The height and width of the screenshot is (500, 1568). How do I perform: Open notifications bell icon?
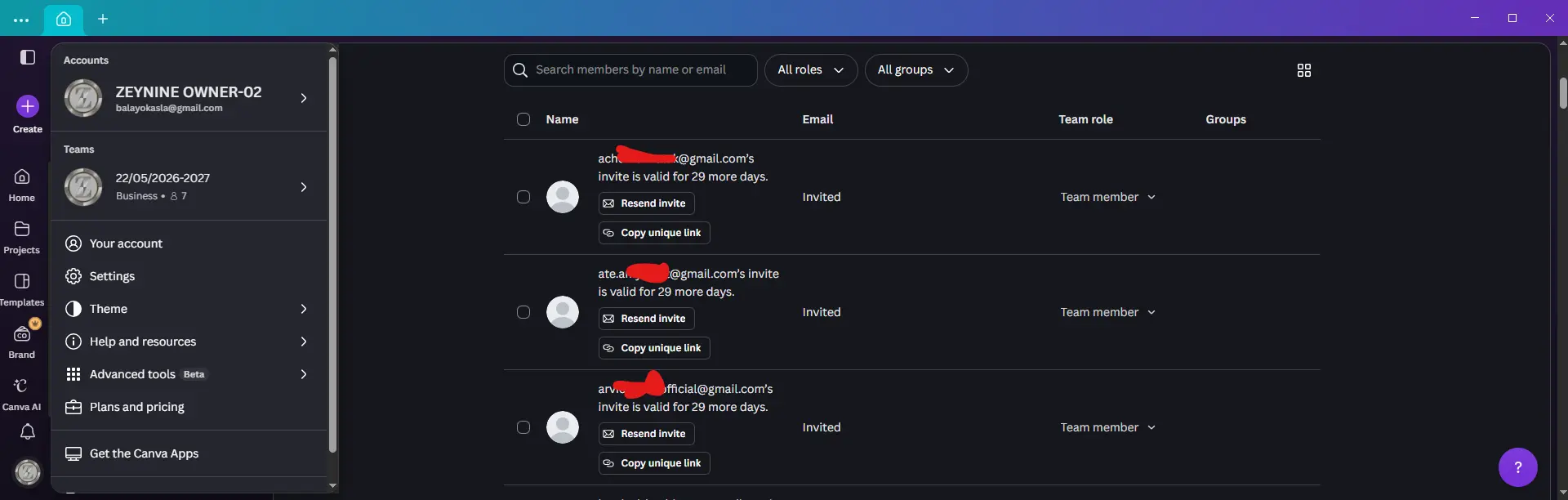(28, 432)
